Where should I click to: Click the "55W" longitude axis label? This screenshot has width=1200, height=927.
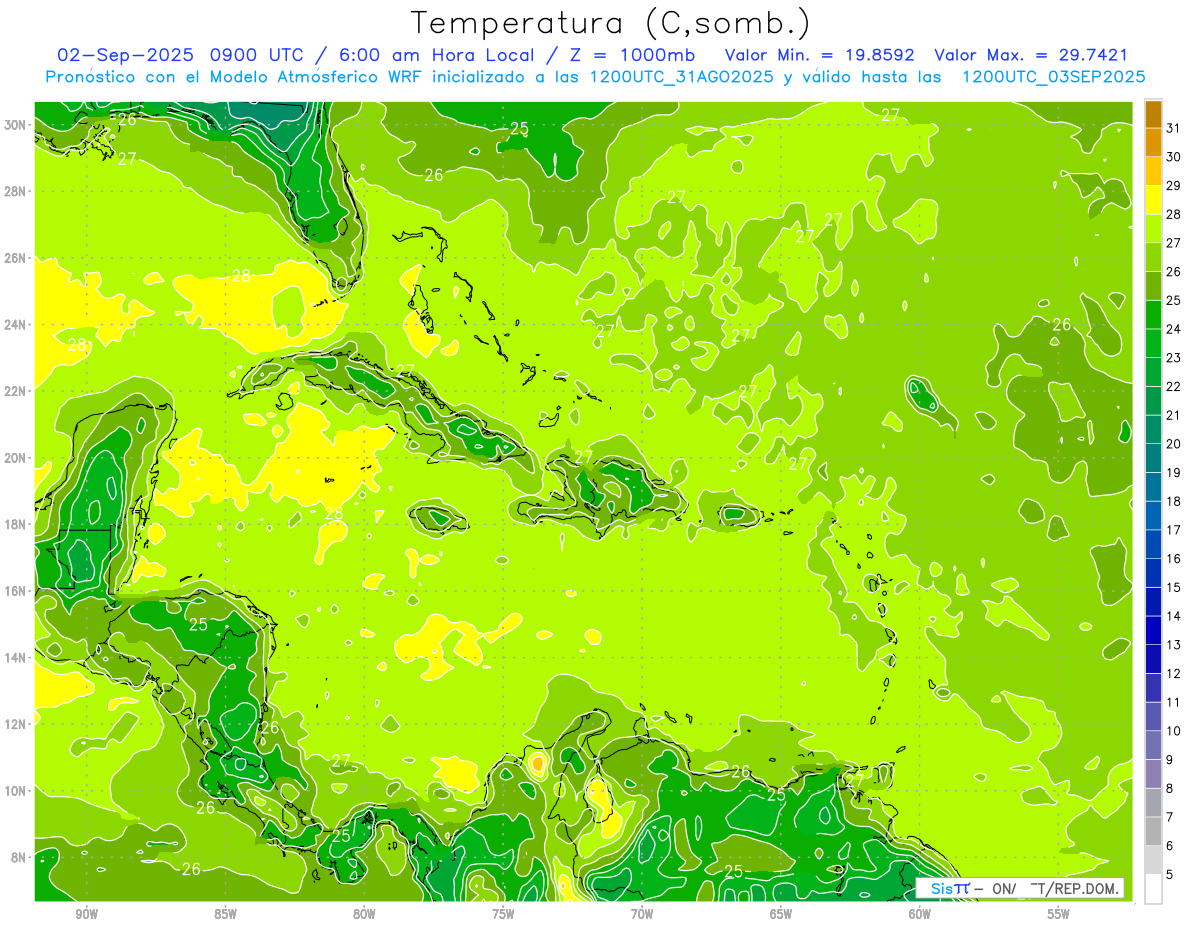point(1059,914)
